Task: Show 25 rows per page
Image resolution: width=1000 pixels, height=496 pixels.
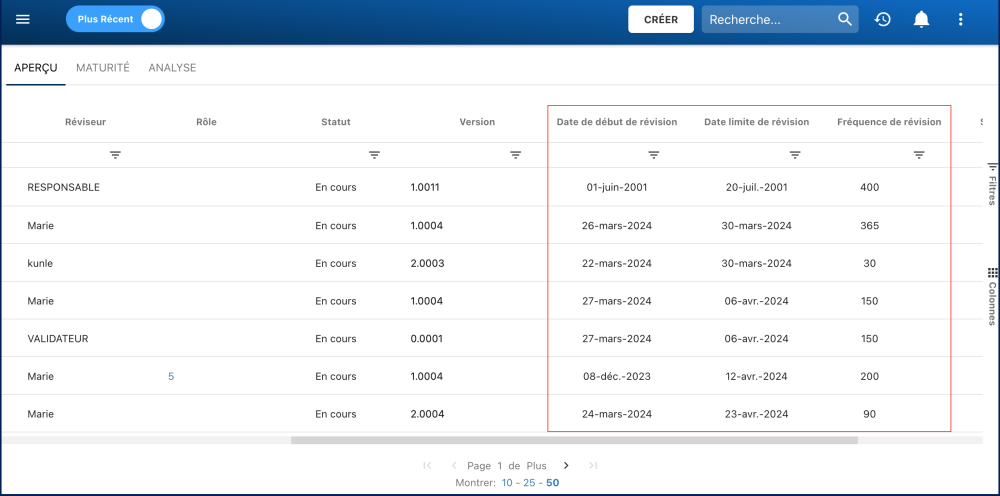Action: pyautogui.click(x=529, y=483)
